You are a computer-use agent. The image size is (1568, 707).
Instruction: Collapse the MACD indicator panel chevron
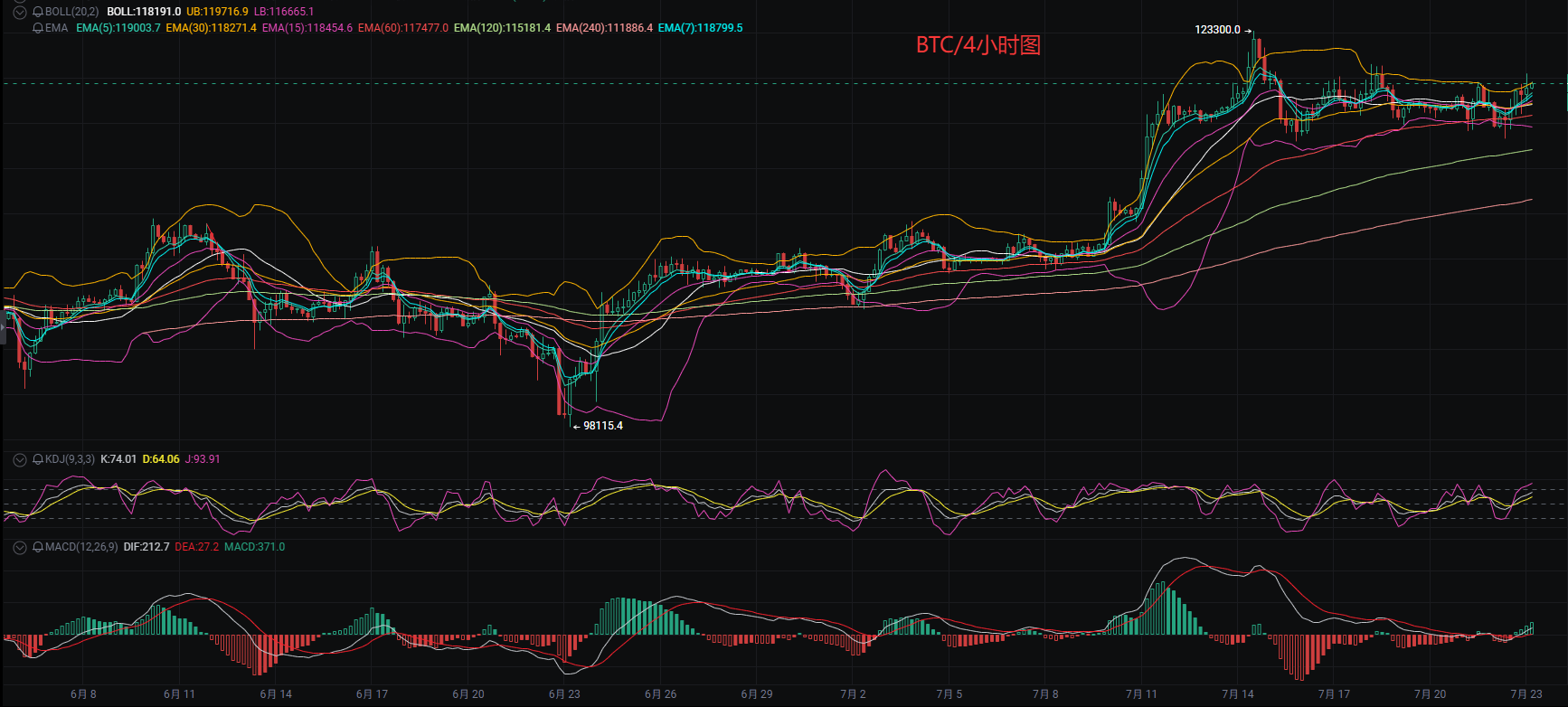pyautogui.click(x=19, y=547)
